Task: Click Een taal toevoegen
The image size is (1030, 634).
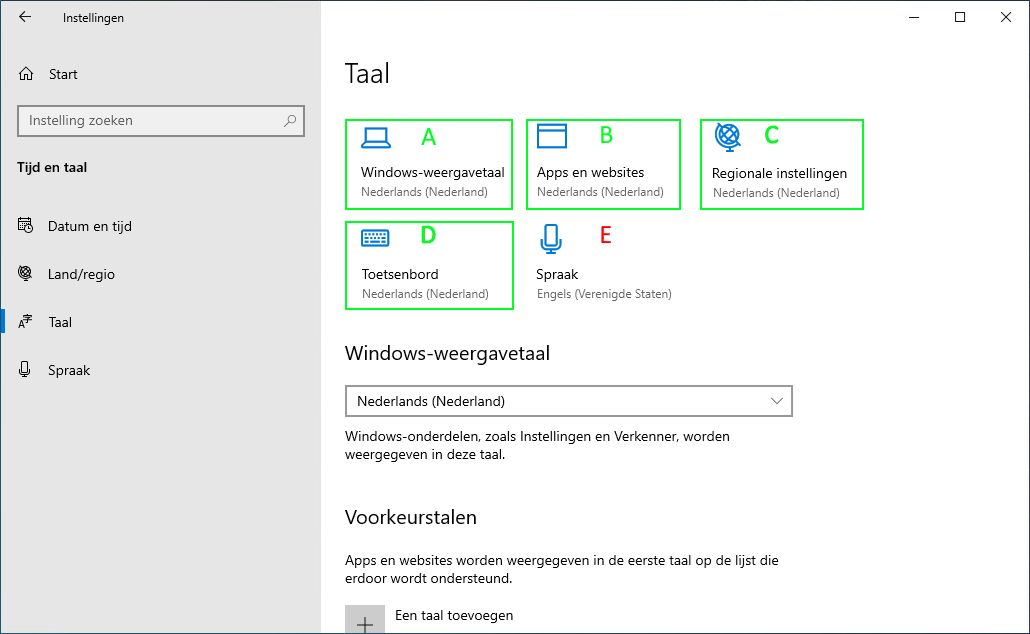Action: [x=454, y=615]
